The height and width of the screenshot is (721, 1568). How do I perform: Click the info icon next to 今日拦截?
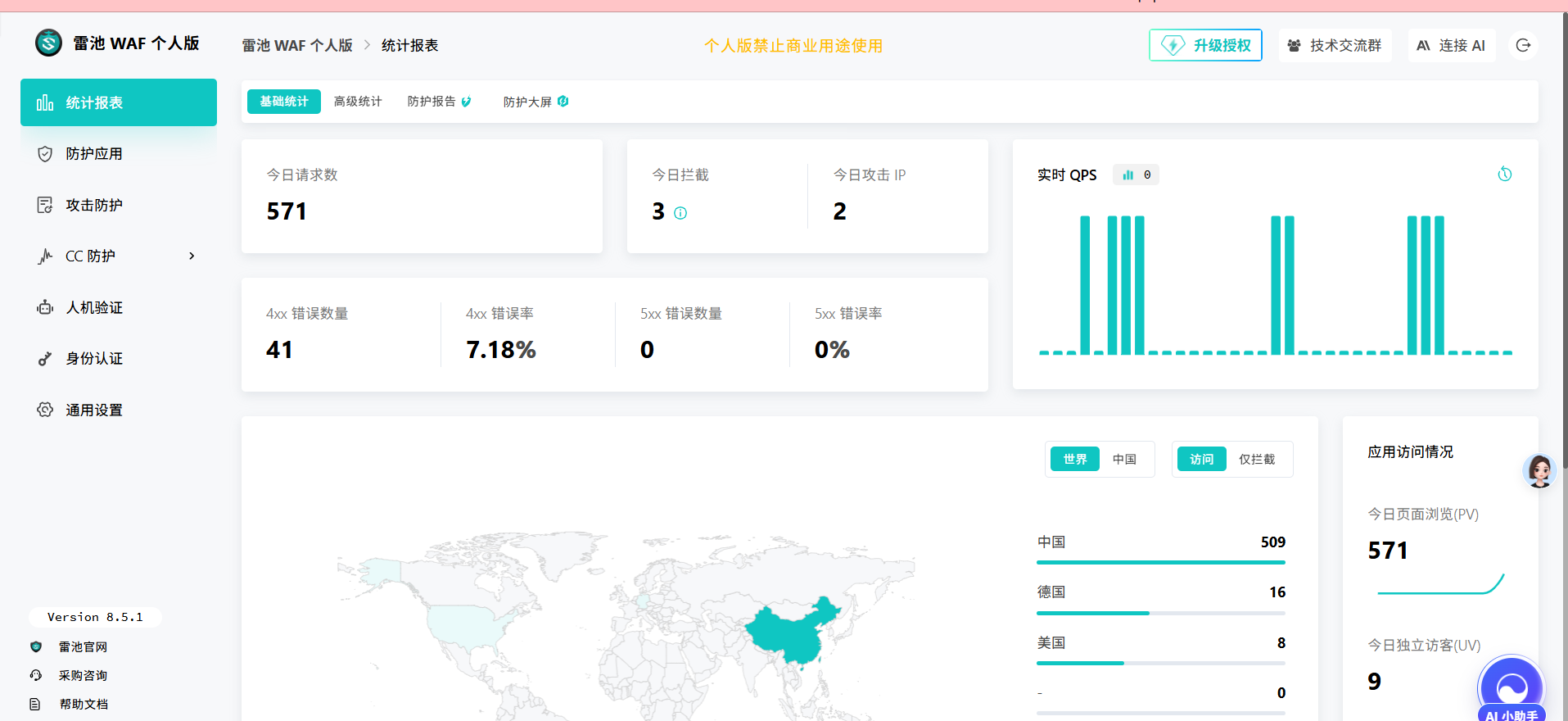pos(680,213)
